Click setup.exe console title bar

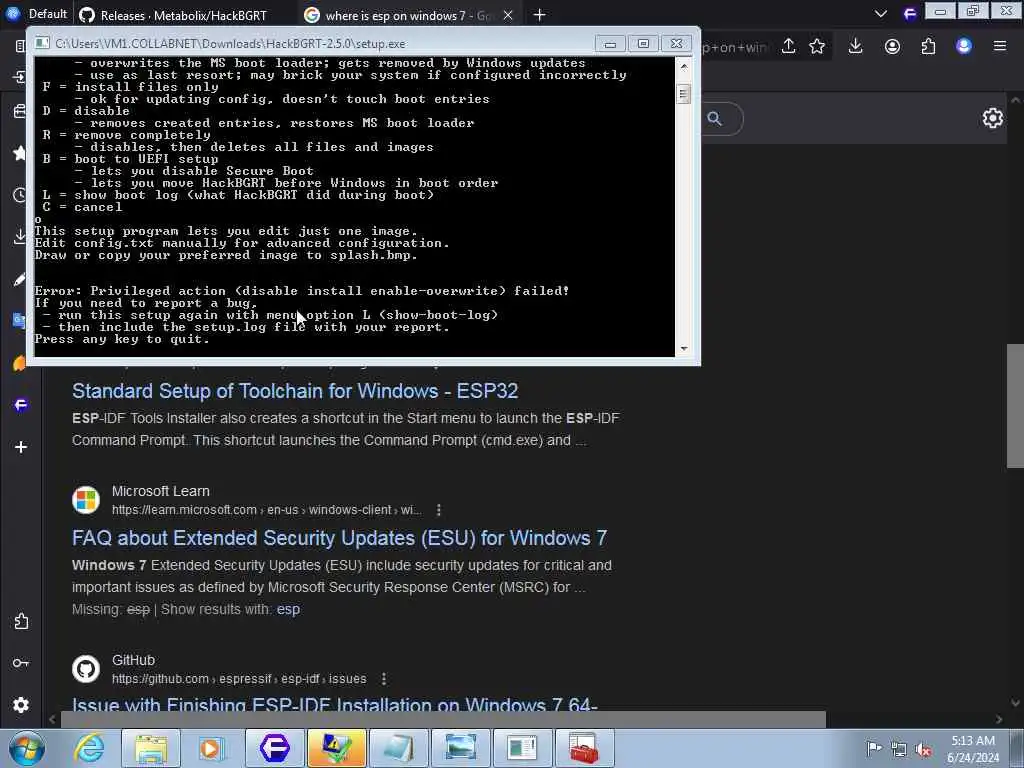[313, 43]
